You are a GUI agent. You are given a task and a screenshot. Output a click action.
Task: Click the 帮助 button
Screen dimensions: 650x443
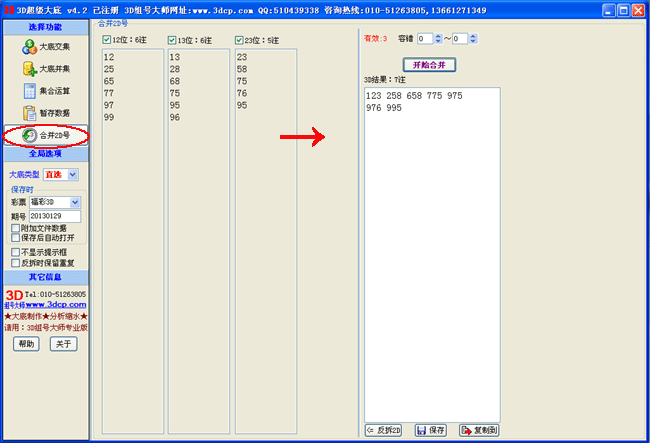click(26, 344)
